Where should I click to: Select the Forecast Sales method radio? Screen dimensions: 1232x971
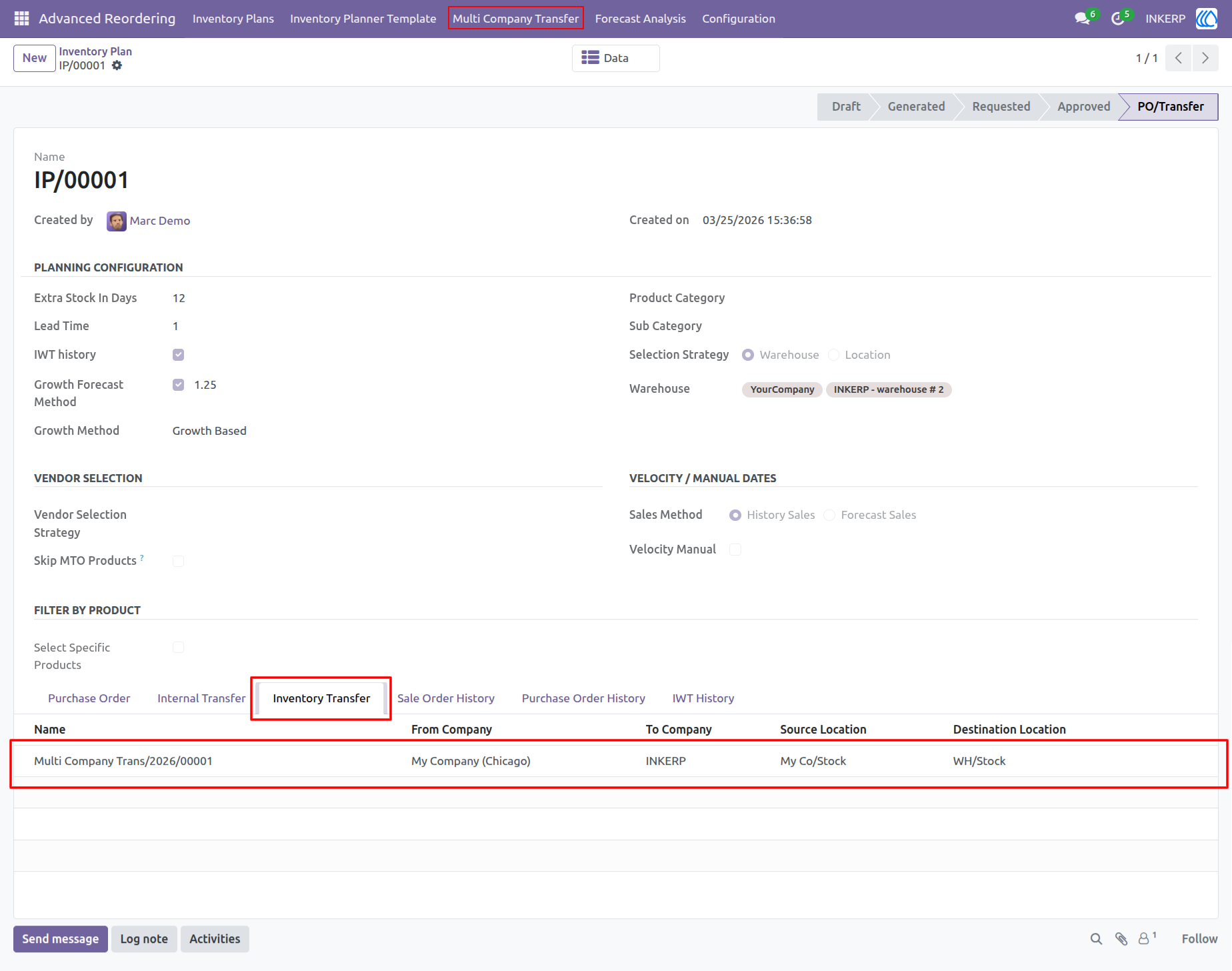coord(829,515)
